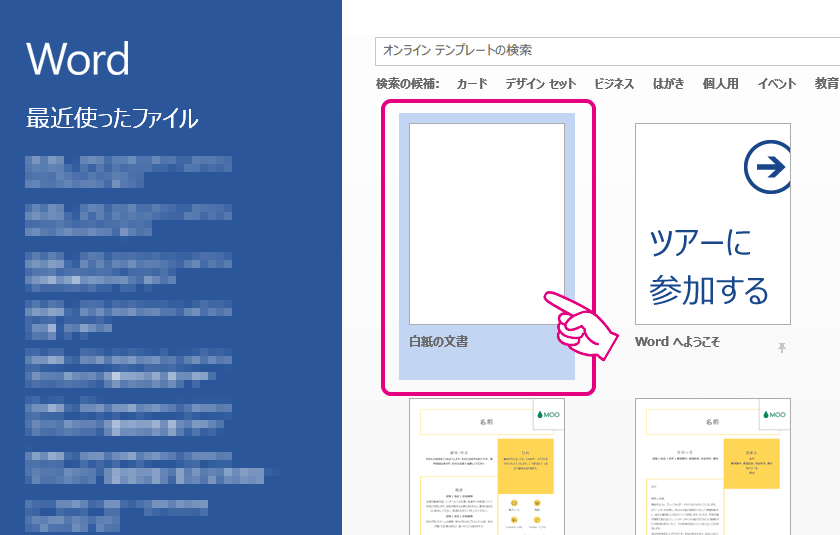Select the 個人用 search suggestion

721,84
